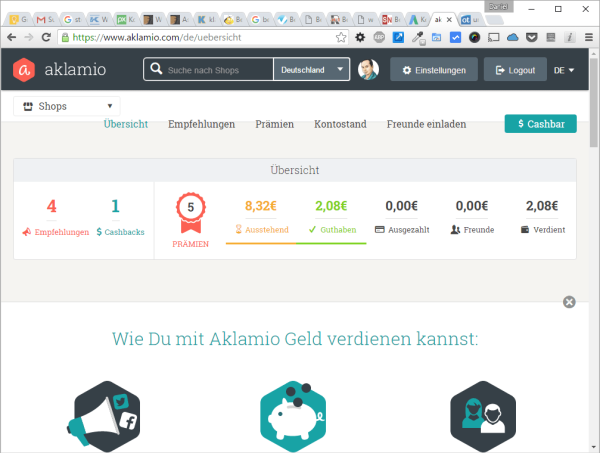Click the cloud extension icon
The image size is (600, 453).
[512, 37]
